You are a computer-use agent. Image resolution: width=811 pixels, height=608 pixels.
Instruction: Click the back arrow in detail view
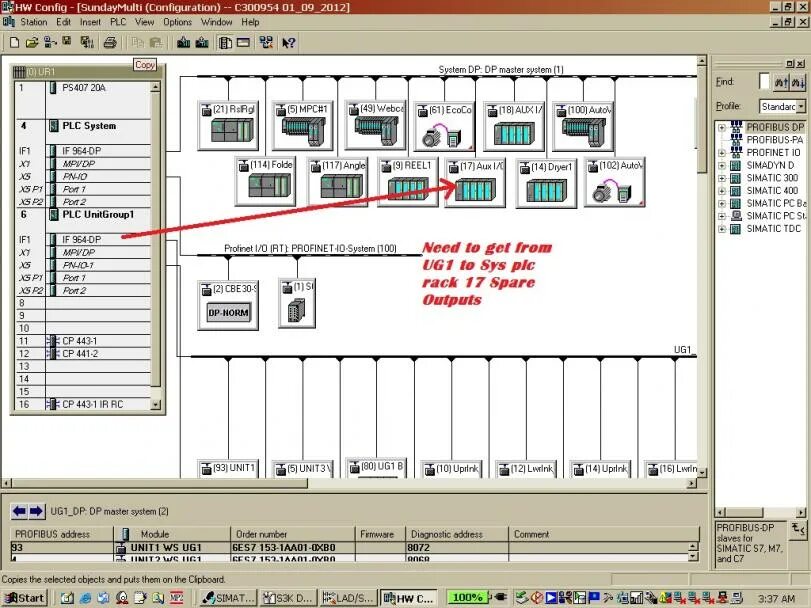click(20, 511)
